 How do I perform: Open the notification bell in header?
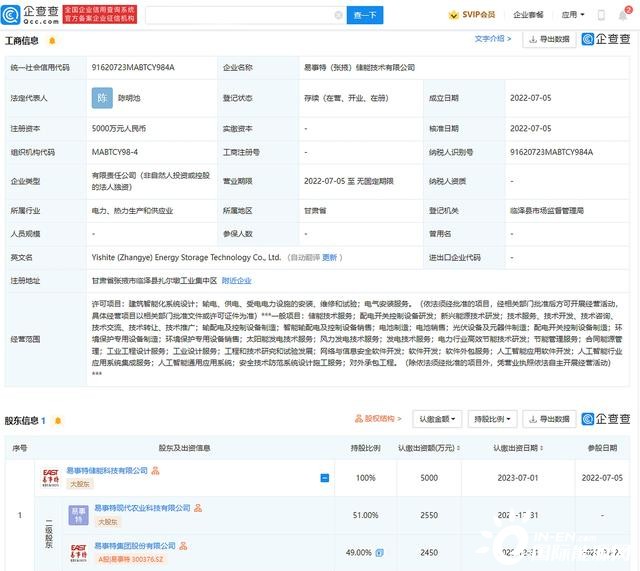[623, 16]
